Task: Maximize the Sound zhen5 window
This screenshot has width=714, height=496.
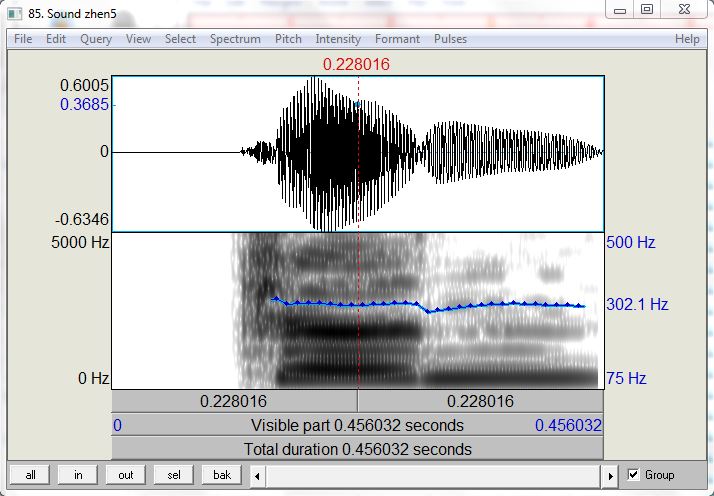Action: [647, 10]
